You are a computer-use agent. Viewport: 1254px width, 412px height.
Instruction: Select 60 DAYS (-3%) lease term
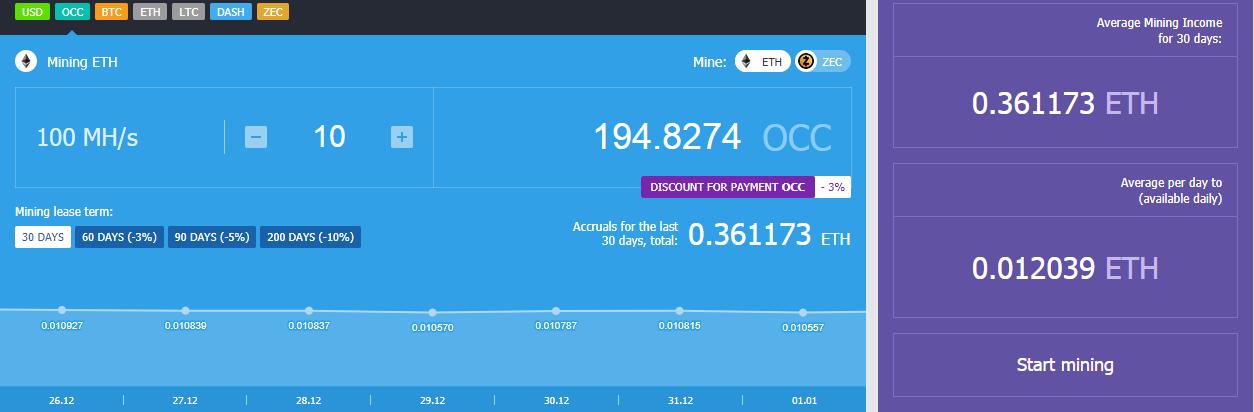(x=119, y=237)
